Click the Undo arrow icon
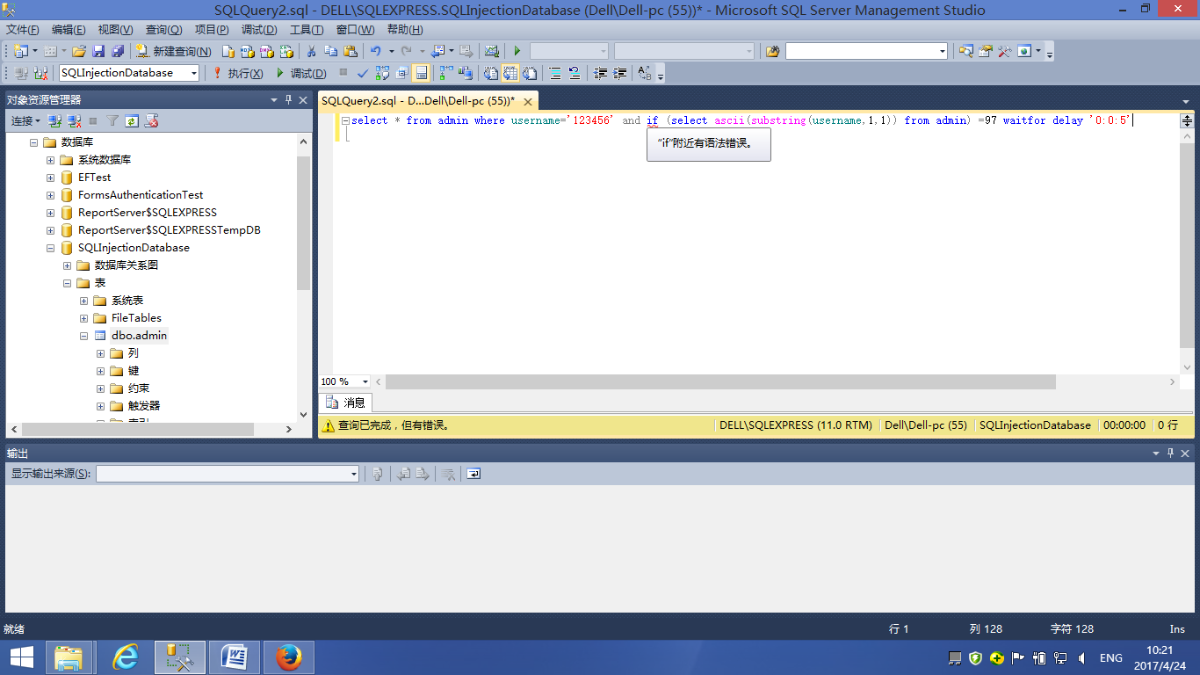Viewport: 1200px width, 675px height. pyautogui.click(x=375, y=50)
